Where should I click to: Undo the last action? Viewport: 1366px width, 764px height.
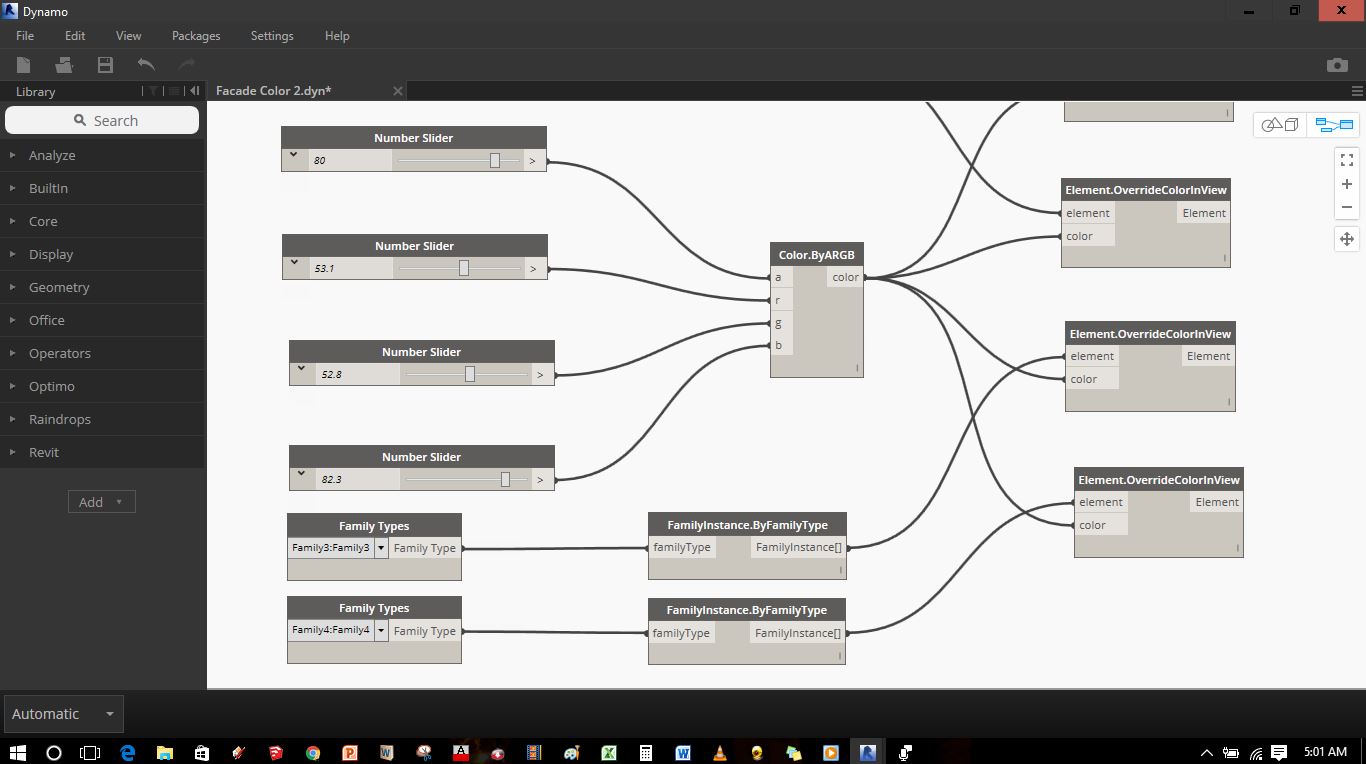click(x=146, y=65)
